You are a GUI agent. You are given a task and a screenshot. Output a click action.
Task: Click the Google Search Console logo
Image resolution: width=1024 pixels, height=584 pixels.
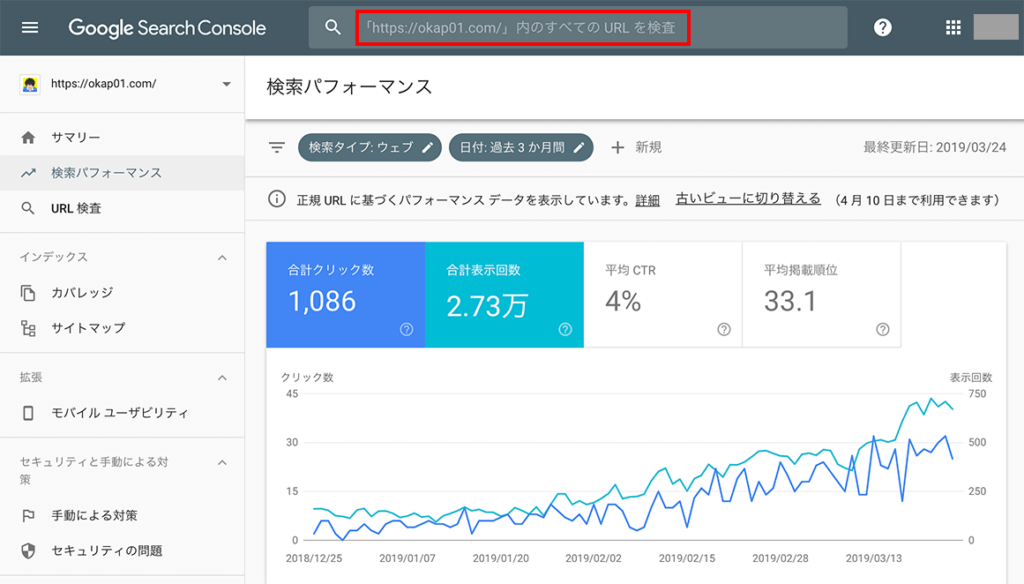(x=167, y=27)
